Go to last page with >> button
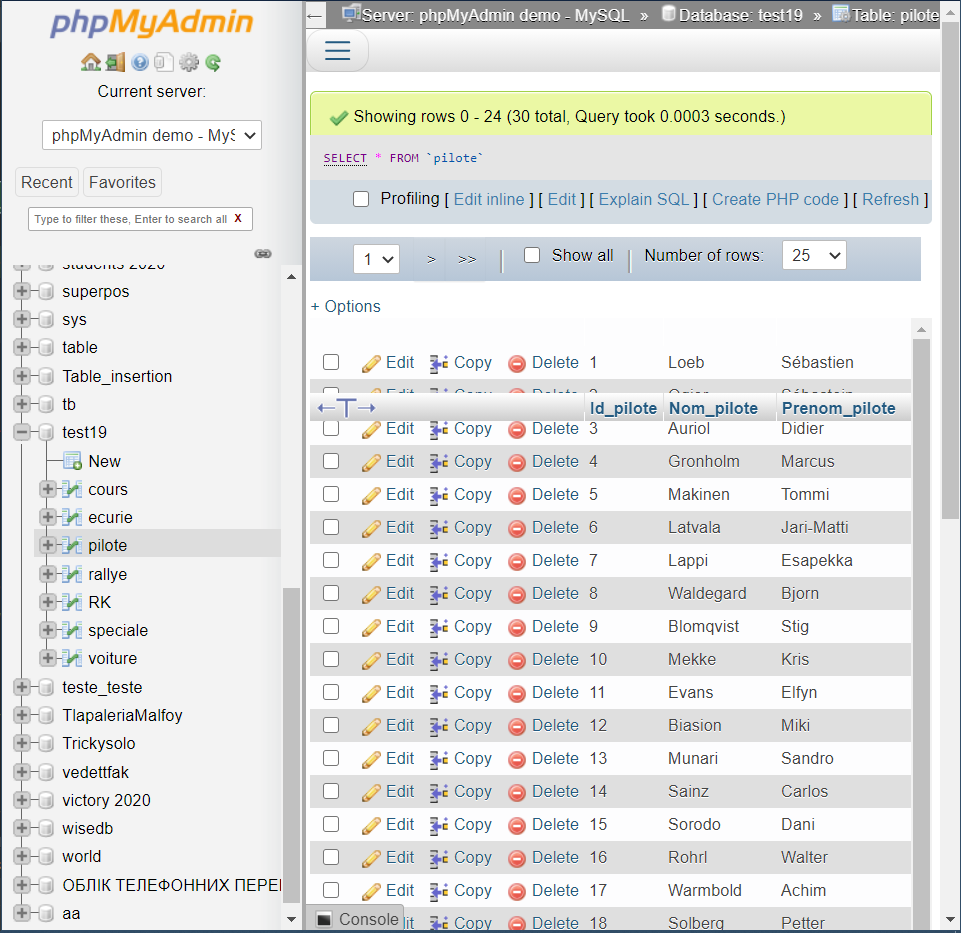 pyautogui.click(x=467, y=259)
